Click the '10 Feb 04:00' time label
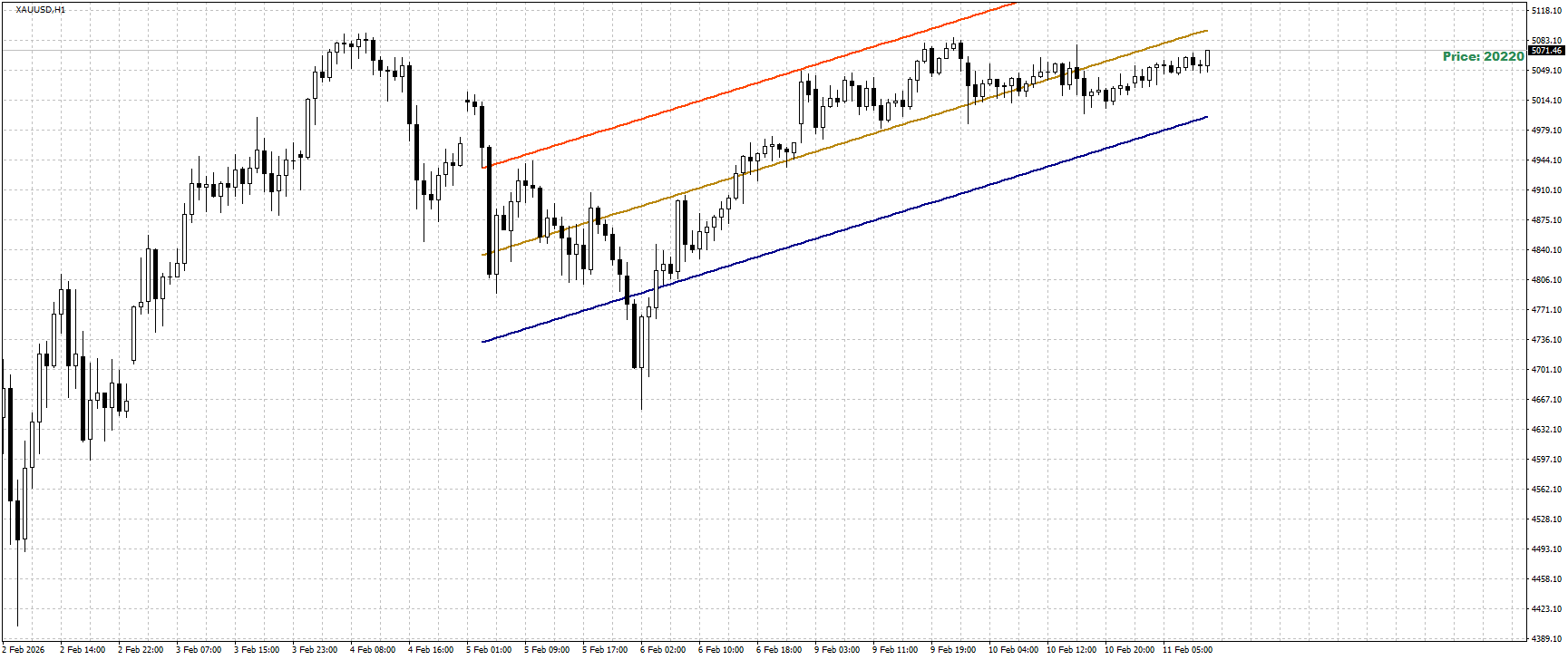Screen dimensions: 1568x660 tap(1014, 650)
